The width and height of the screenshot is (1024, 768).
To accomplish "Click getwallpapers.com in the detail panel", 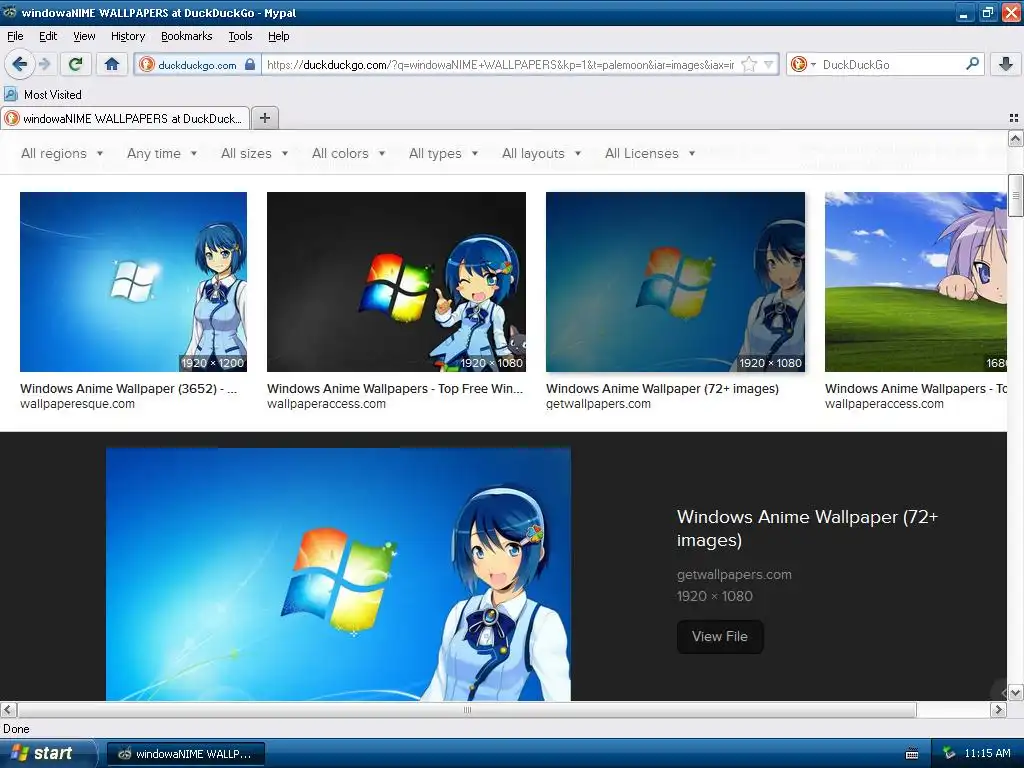I will click(734, 575).
